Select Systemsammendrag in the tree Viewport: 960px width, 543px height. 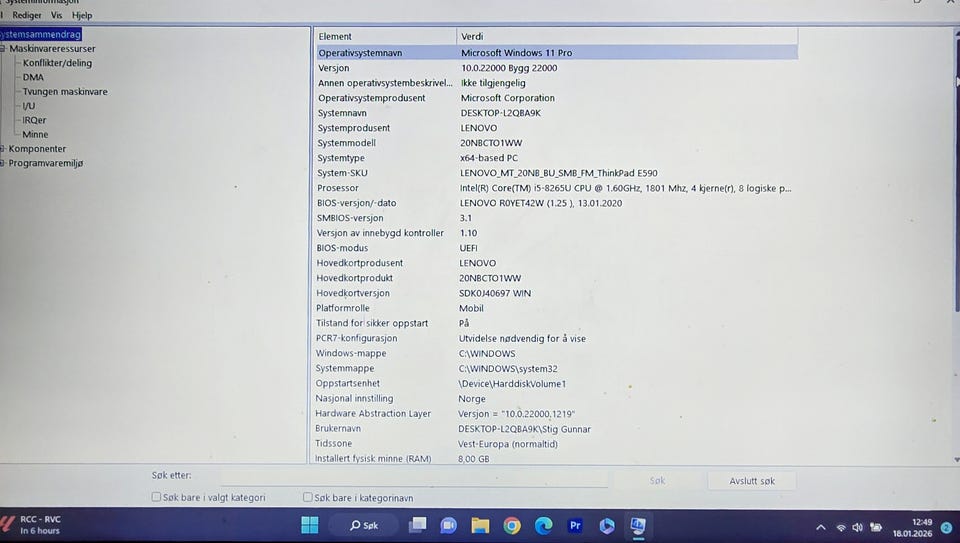[40, 34]
